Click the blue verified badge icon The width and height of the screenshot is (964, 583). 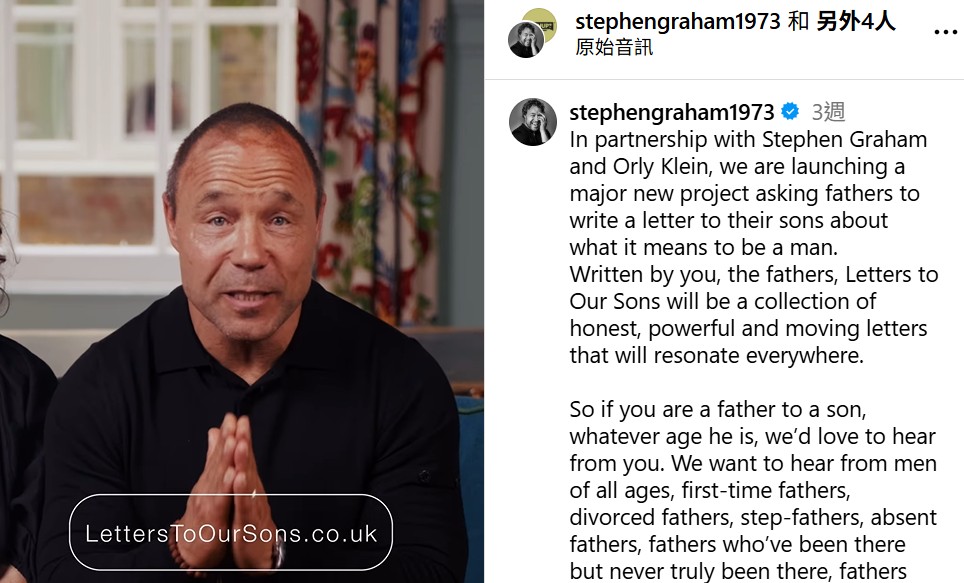click(790, 111)
